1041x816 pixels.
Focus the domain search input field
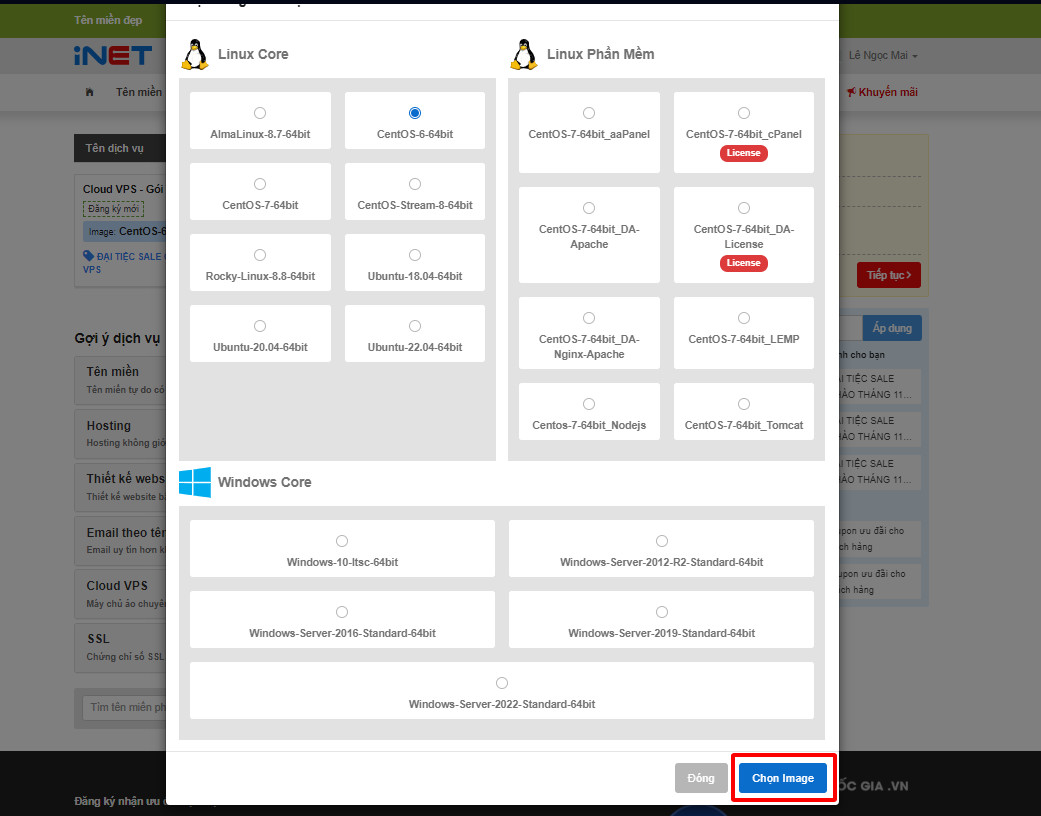pyautogui.click(x=124, y=707)
